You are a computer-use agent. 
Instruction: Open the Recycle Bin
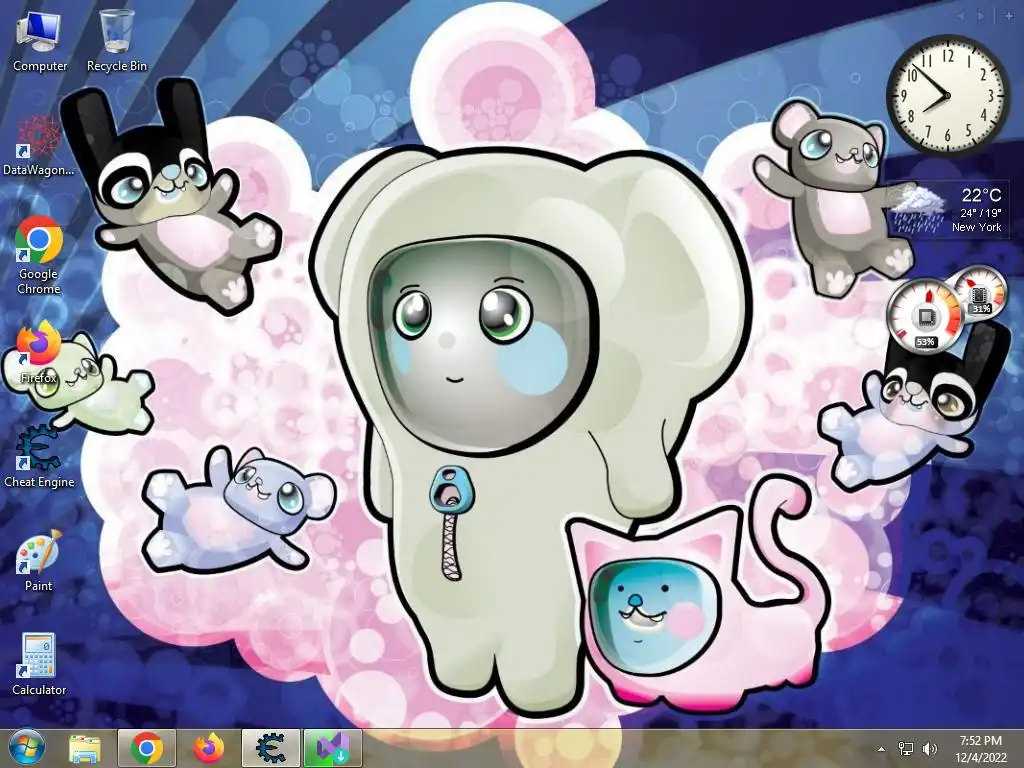click(117, 41)
